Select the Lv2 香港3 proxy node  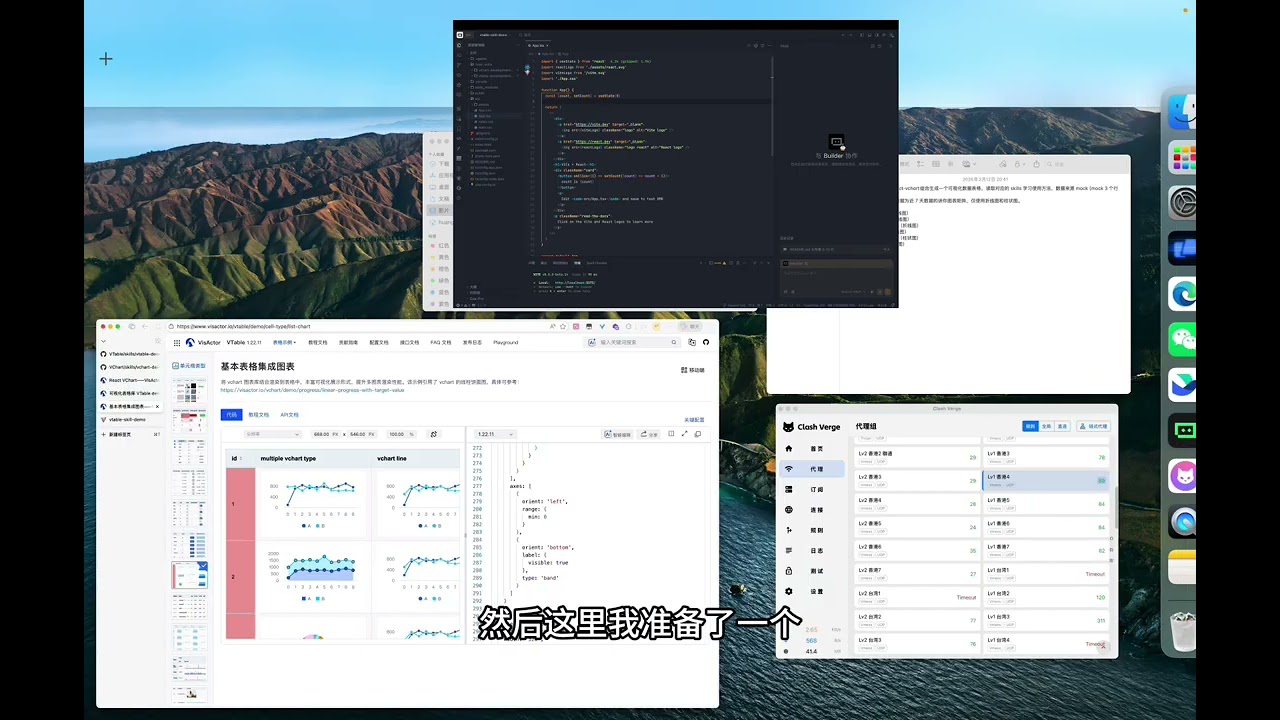pyautogui.click(x=917, y=481)
